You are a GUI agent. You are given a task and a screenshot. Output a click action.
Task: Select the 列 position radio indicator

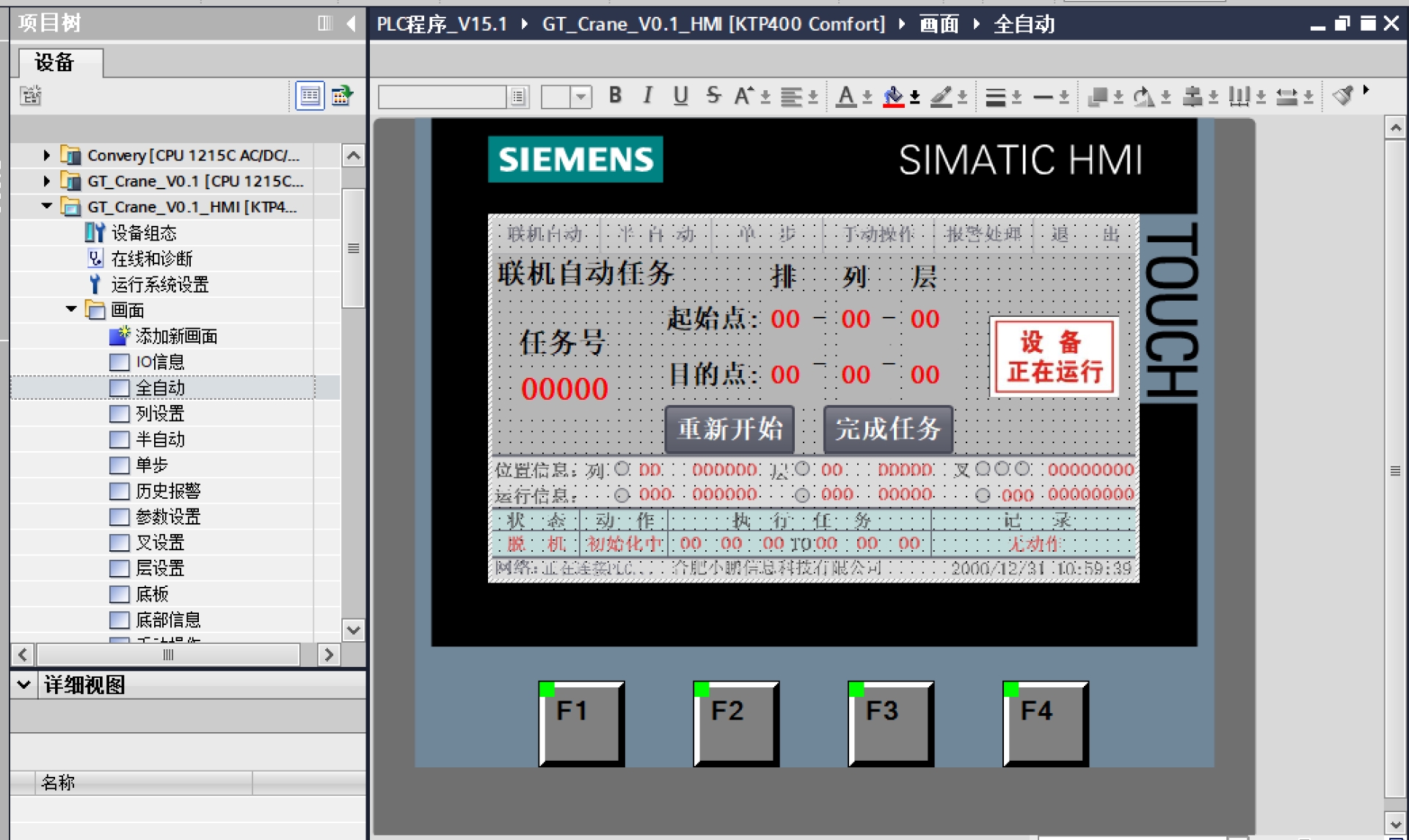click(622, 468)
